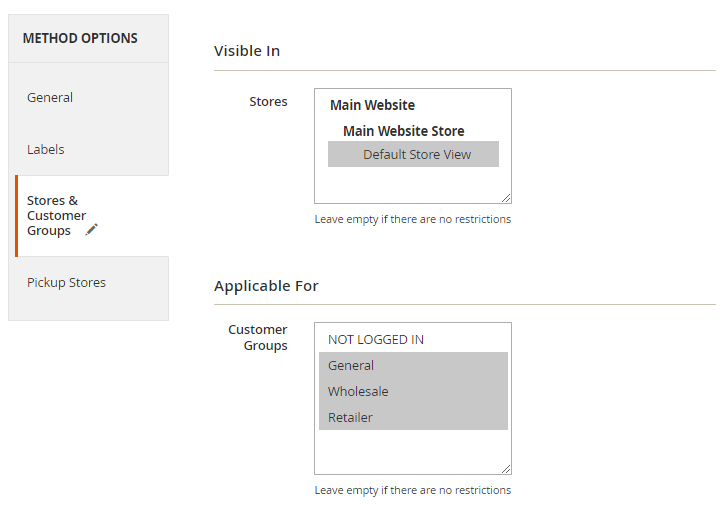Choose Default Store View in Stores list
This screenshot has width=725, height=508.
click(416, 154)
